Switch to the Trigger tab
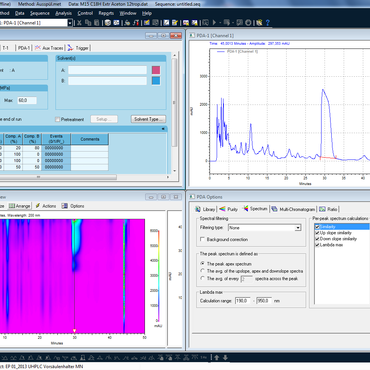 (x=78, y=48)
